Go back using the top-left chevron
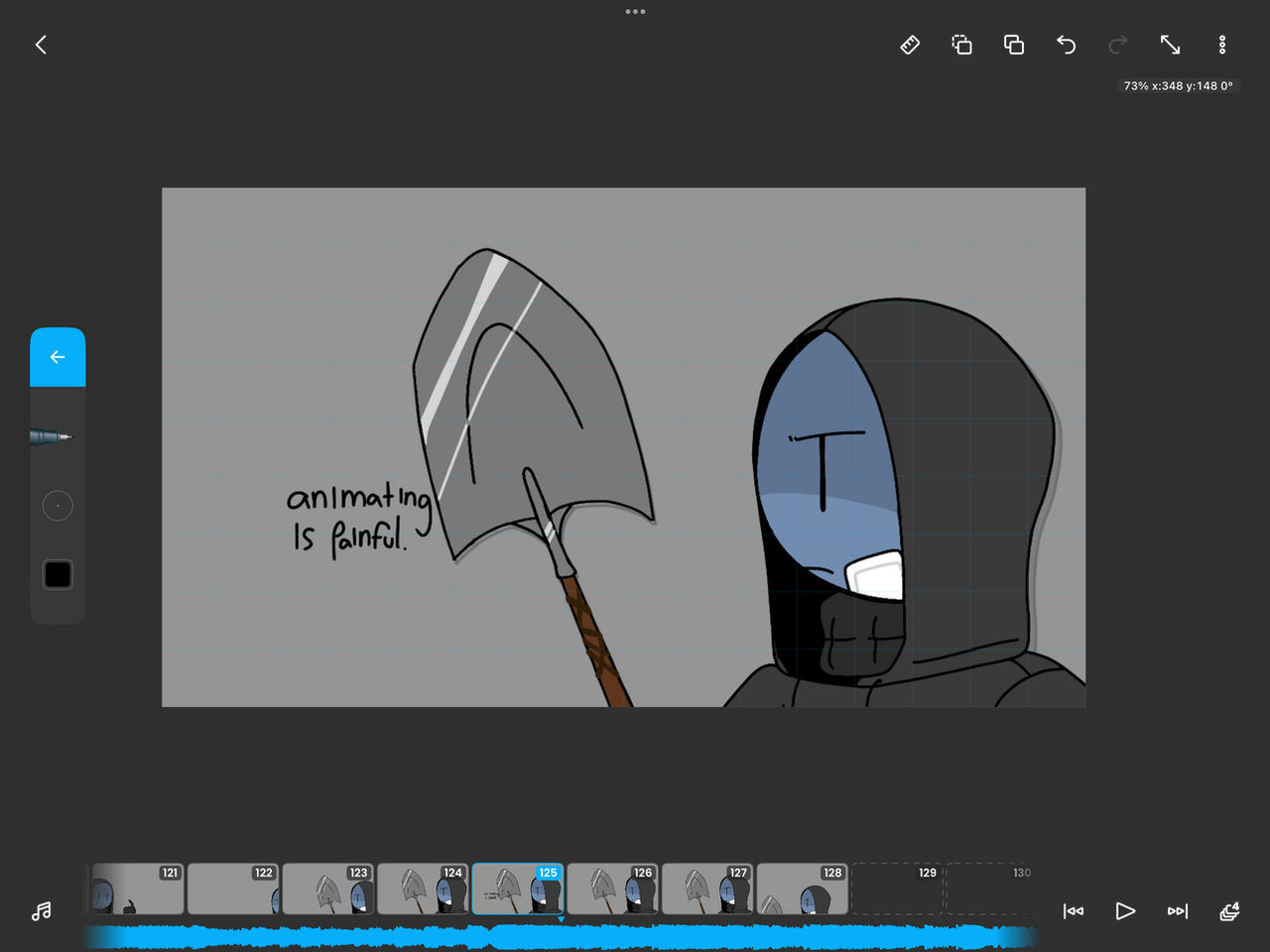The height and width of the screenshot is (952, 1270). (x=41, y=45)
